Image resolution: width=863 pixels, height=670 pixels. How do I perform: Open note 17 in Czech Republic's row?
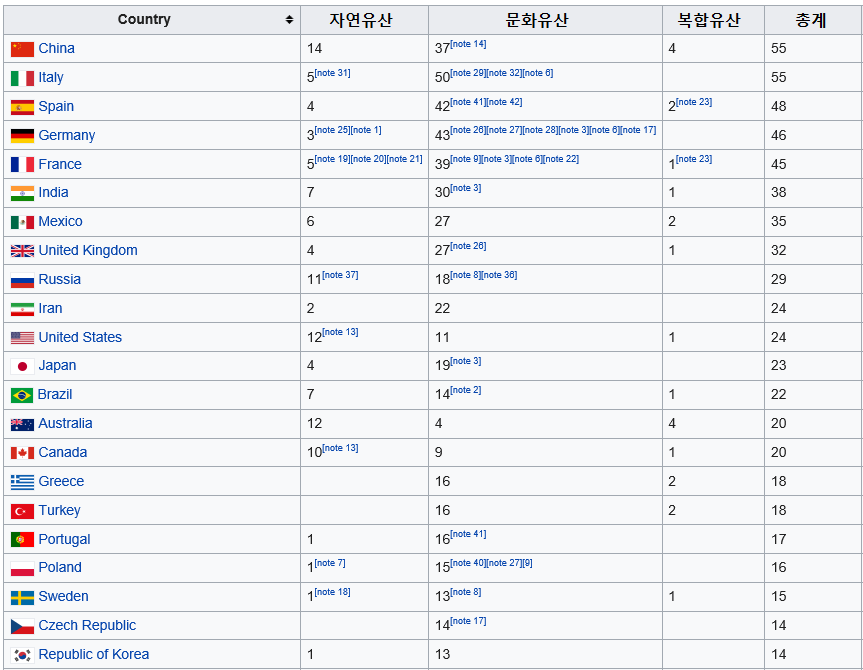(468, 621)
